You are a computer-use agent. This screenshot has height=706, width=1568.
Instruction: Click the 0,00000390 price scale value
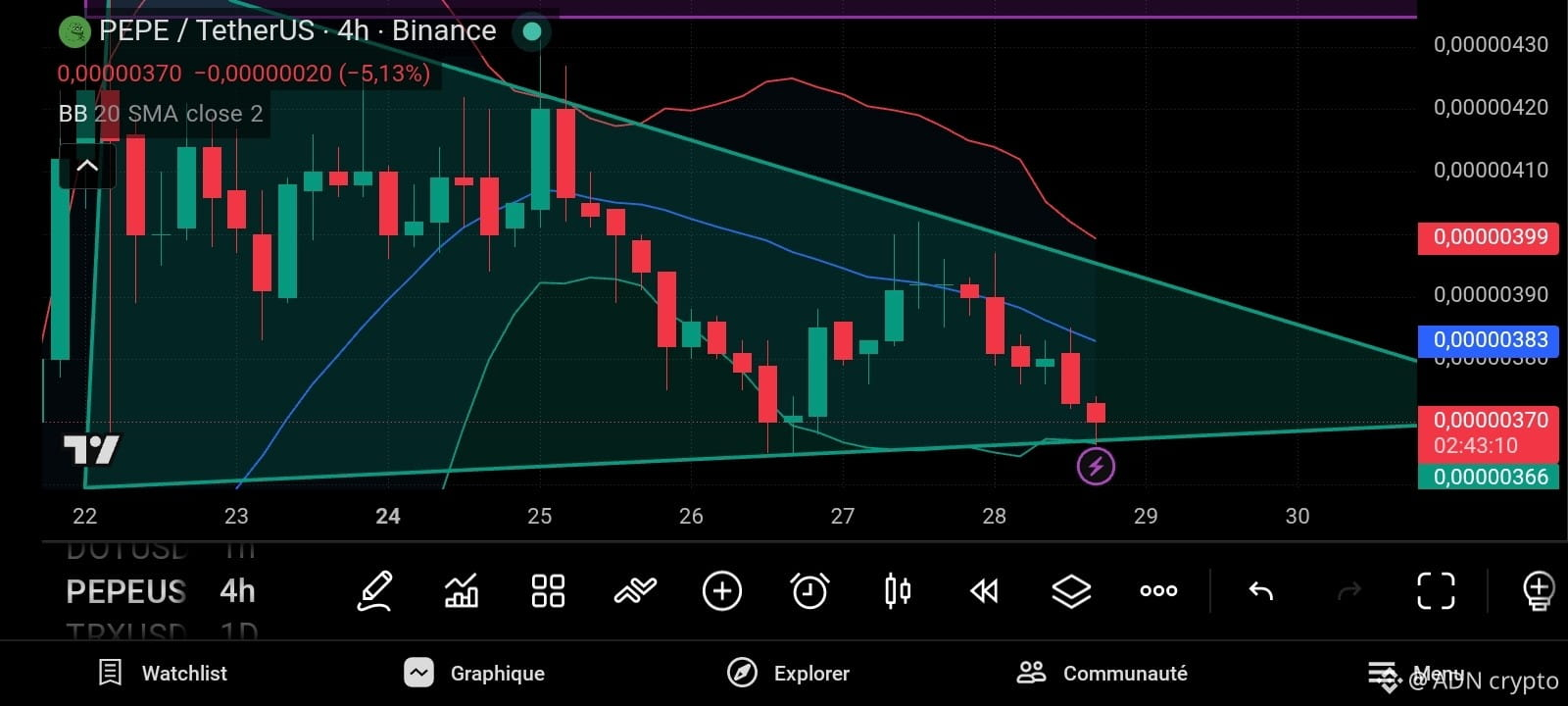pyautogui.click(x=1491, y=294)
